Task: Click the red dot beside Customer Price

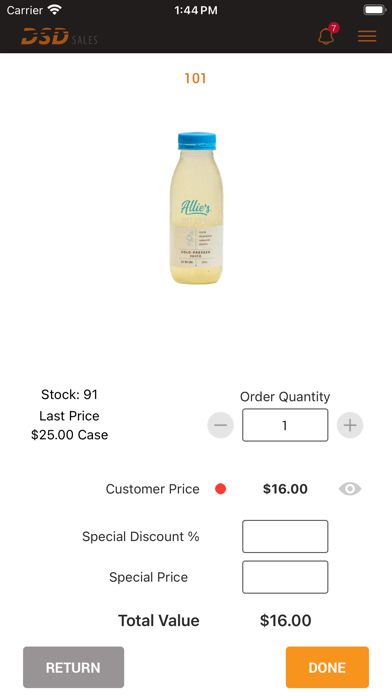Action: point(221,489)
